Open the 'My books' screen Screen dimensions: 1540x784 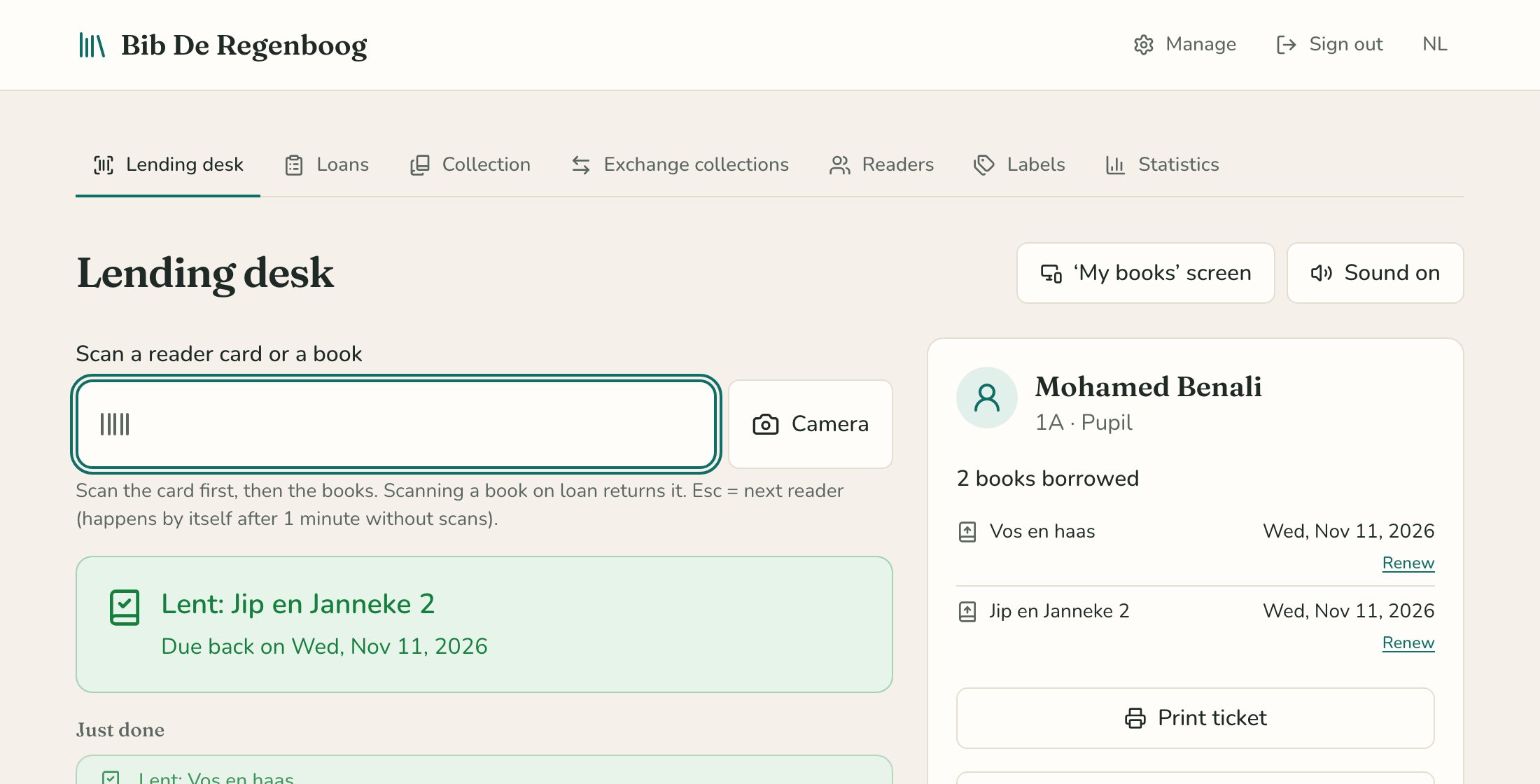click(x=1145, y=273)
